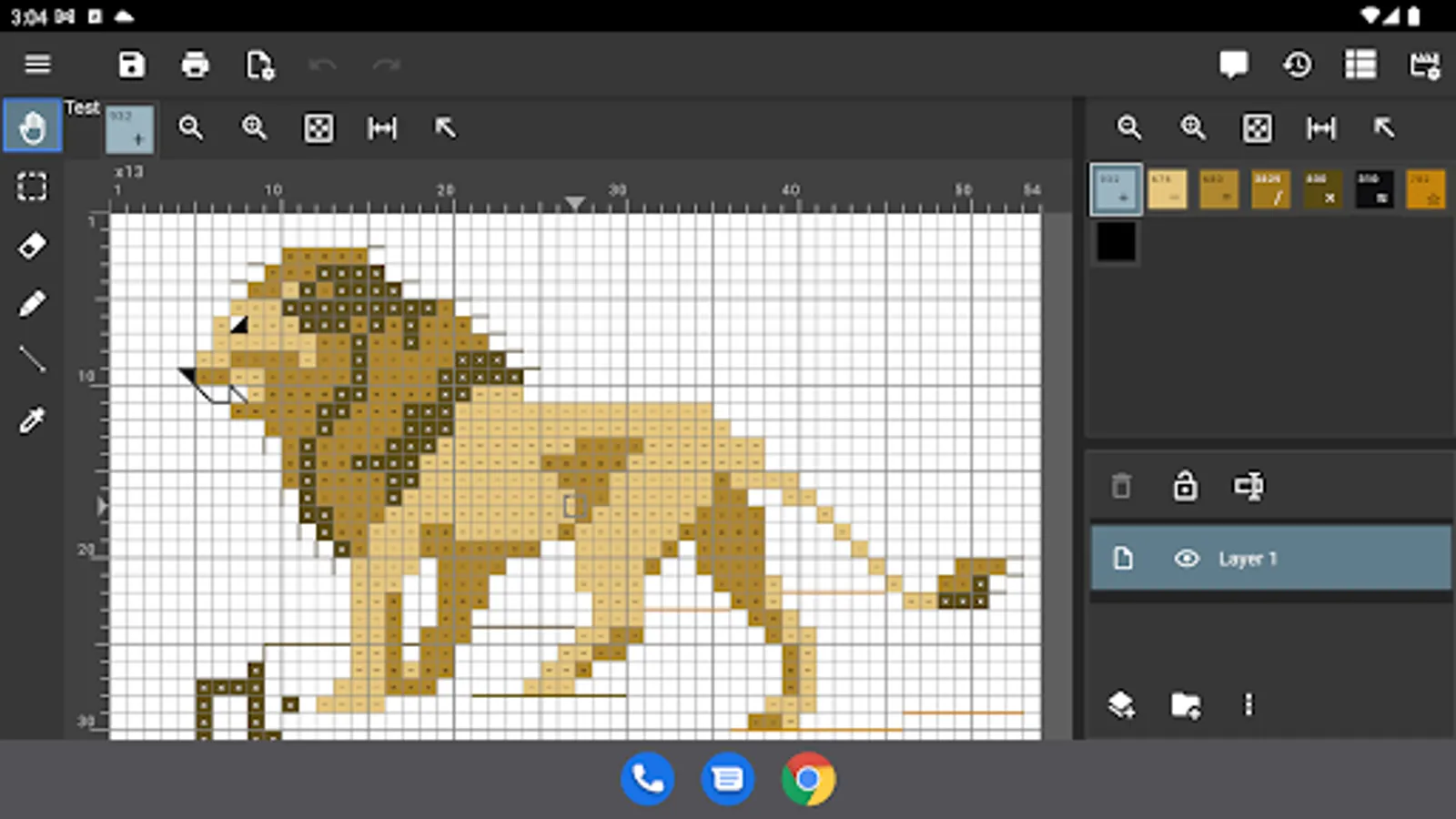Select the eyedropper color picker tool
This screenshot has width=1456, height=819.
click(x=32, y=420)
